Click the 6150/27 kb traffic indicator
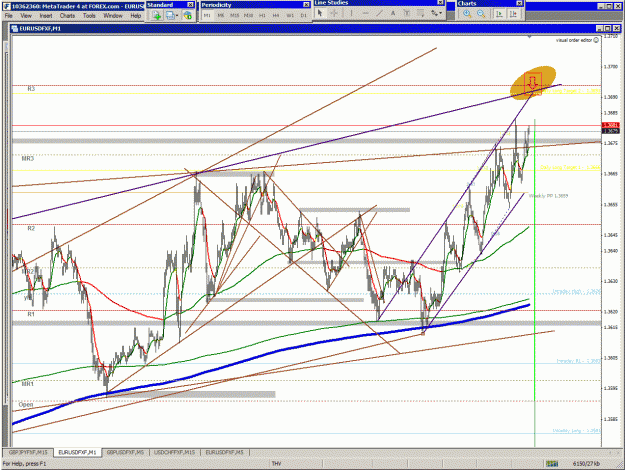Image resolution: width=625 pixels, height=470 pixels. coord(586,464)
